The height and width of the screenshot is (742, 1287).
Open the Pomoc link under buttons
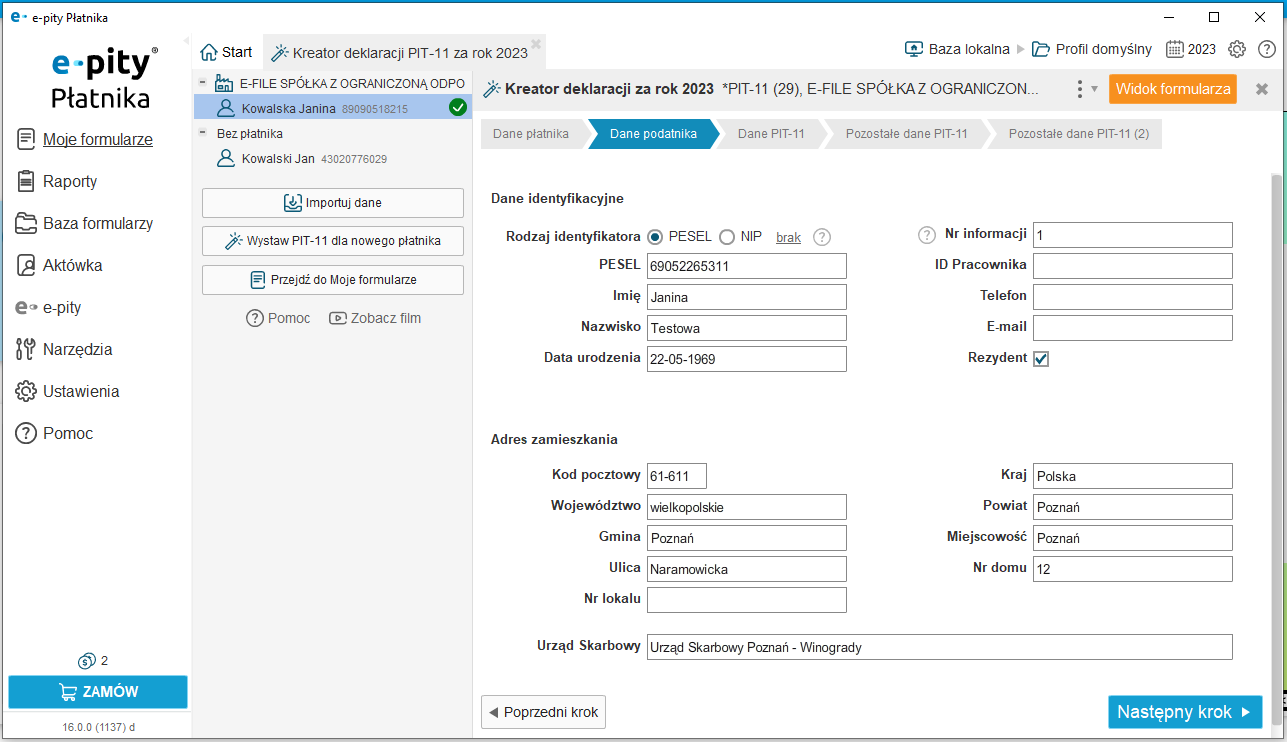point(278,318)
